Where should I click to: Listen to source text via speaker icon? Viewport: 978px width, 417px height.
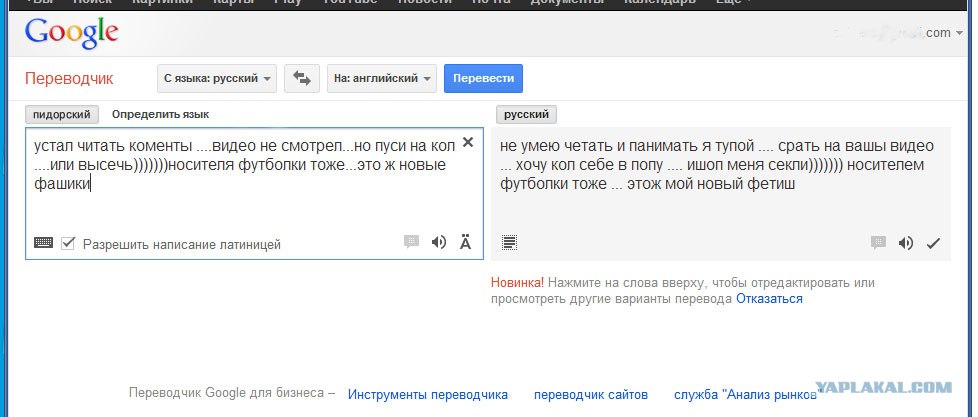tap(439, 242)
